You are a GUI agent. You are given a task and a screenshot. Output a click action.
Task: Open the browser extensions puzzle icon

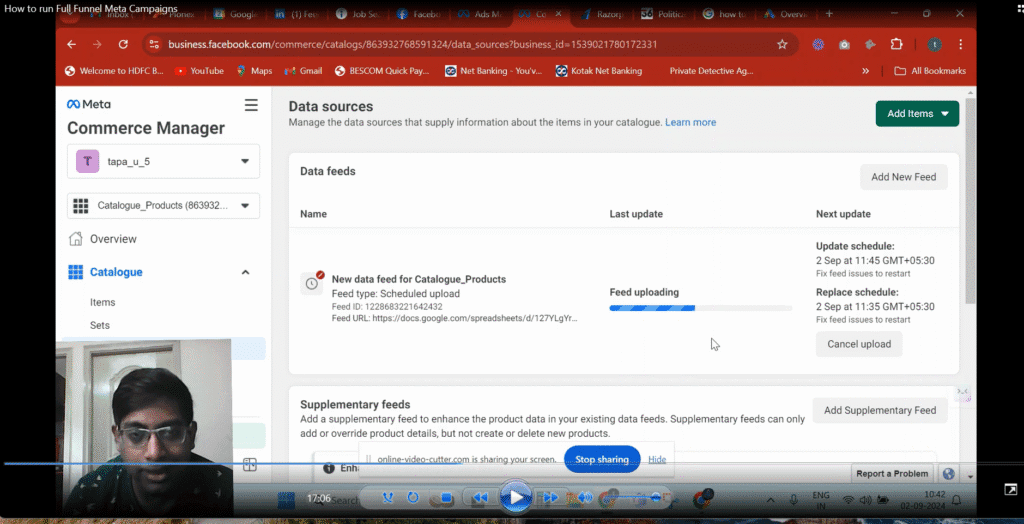[x=895, y=44]
